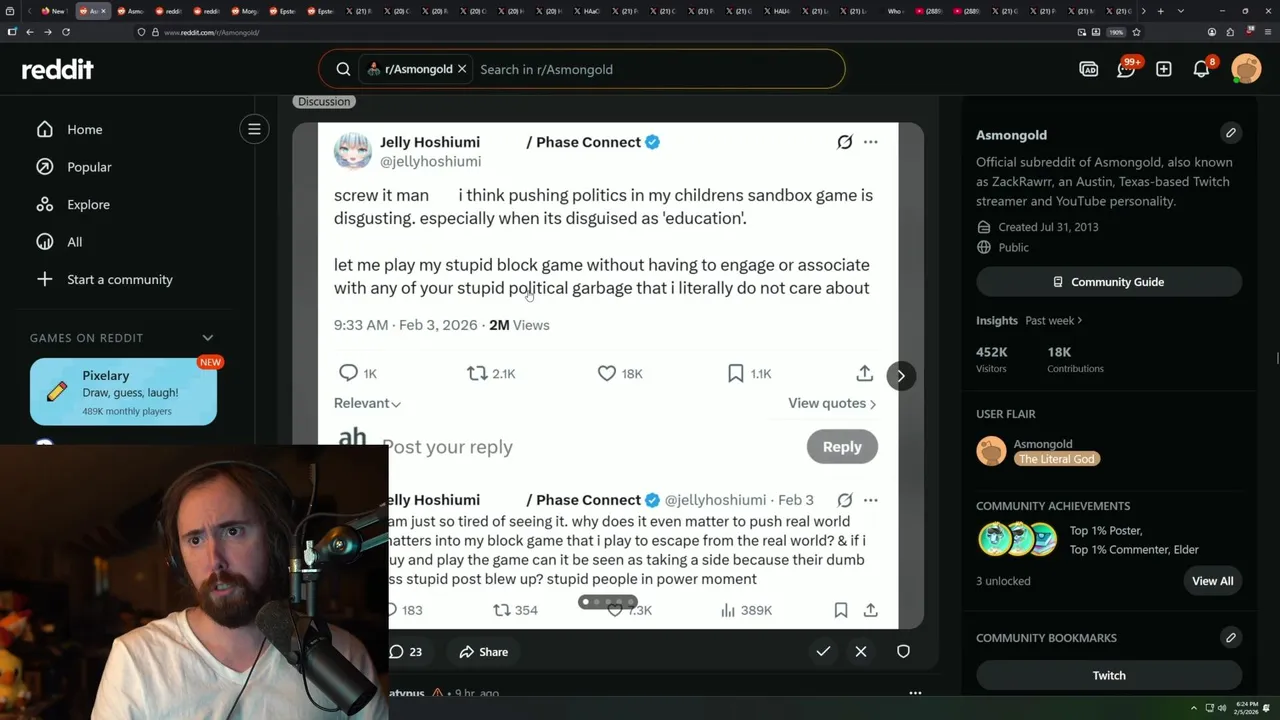Click the views chart icon showing 389K

point(728,610)
